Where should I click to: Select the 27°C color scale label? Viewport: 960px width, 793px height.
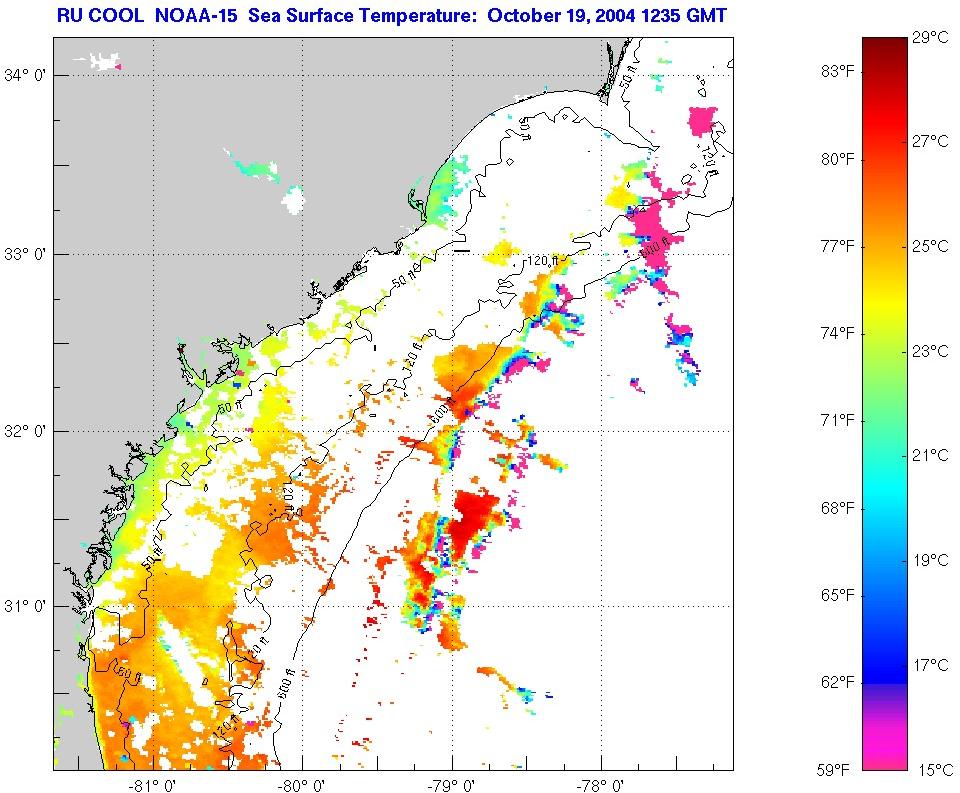(x=930, y=141)
